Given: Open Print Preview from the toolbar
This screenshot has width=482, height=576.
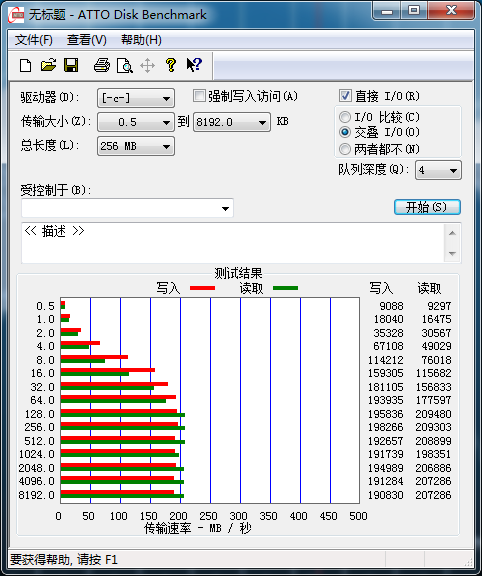Looking at the screenshot, I should (x=125, y=66).
